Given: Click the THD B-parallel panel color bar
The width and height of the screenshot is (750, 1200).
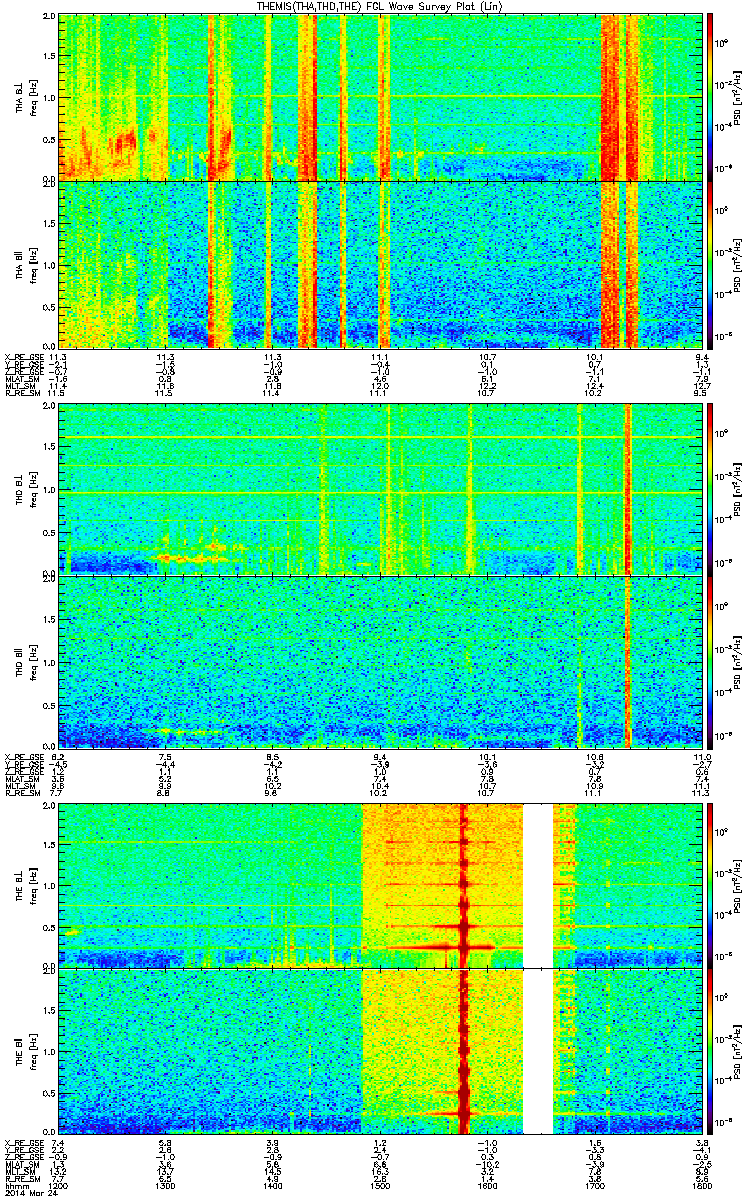Looking at the screenshot, I should tap(711, 660).
